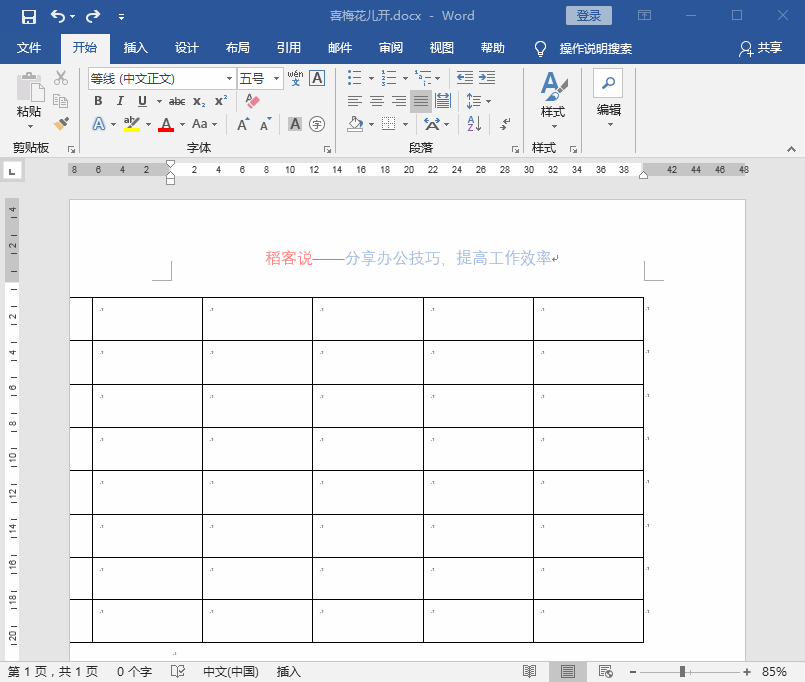Switch to read mode view in status bar
This screenshot has width=805, height=682.
point(529,671)
